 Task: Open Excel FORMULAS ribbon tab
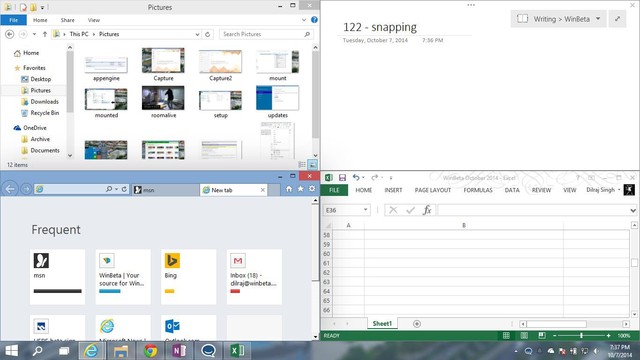478,190
